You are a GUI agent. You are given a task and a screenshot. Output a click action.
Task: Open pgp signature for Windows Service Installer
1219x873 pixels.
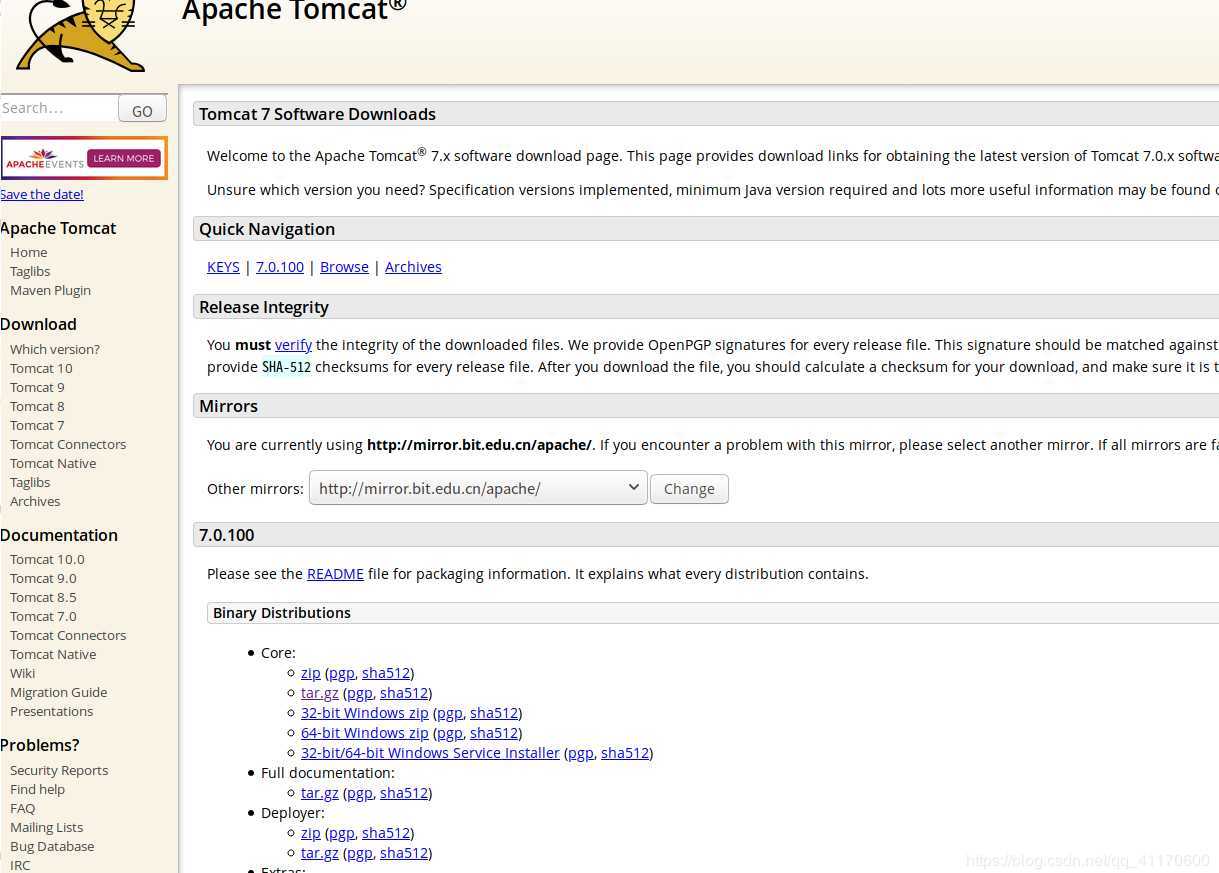581,753
